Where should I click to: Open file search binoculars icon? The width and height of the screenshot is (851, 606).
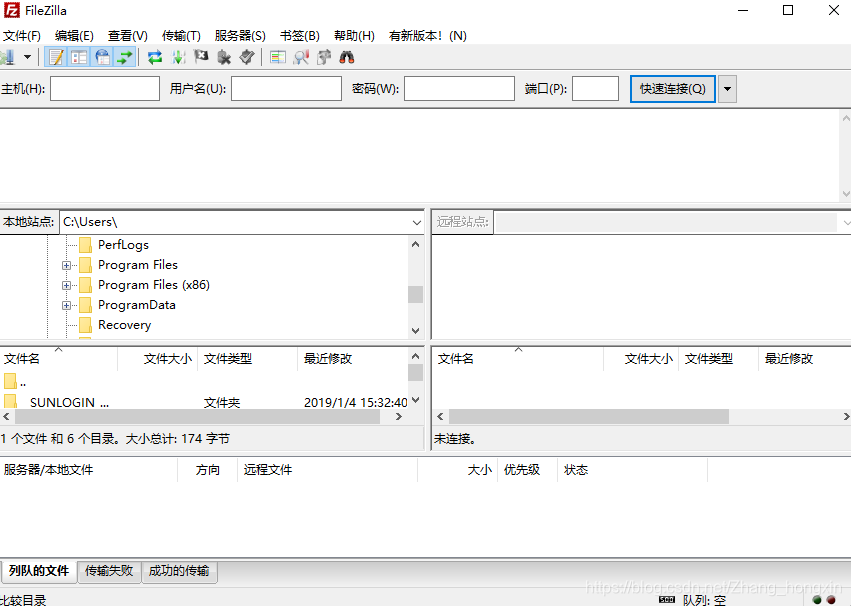[347, 57]
